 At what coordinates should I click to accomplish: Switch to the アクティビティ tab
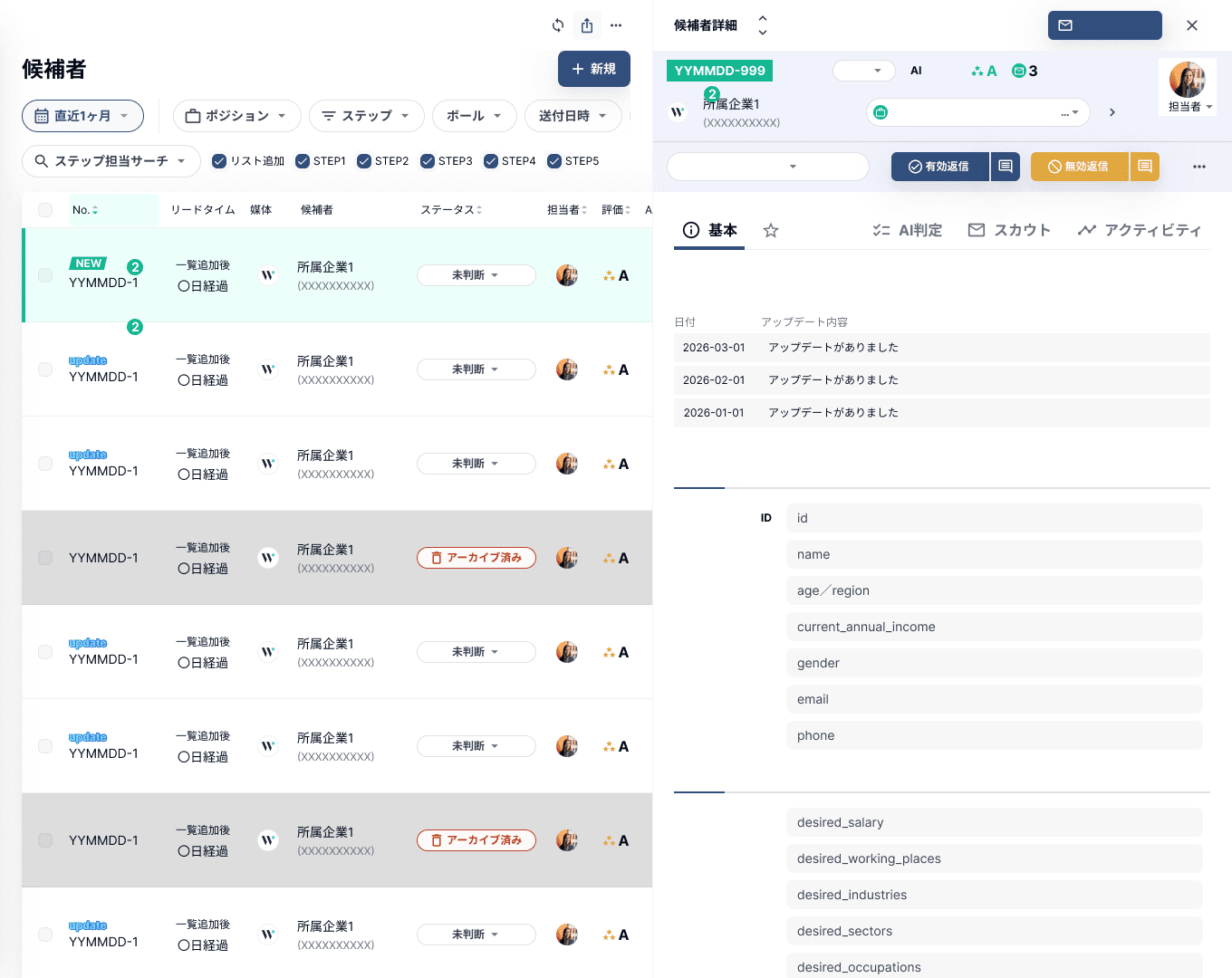[x=1140, y=230]
